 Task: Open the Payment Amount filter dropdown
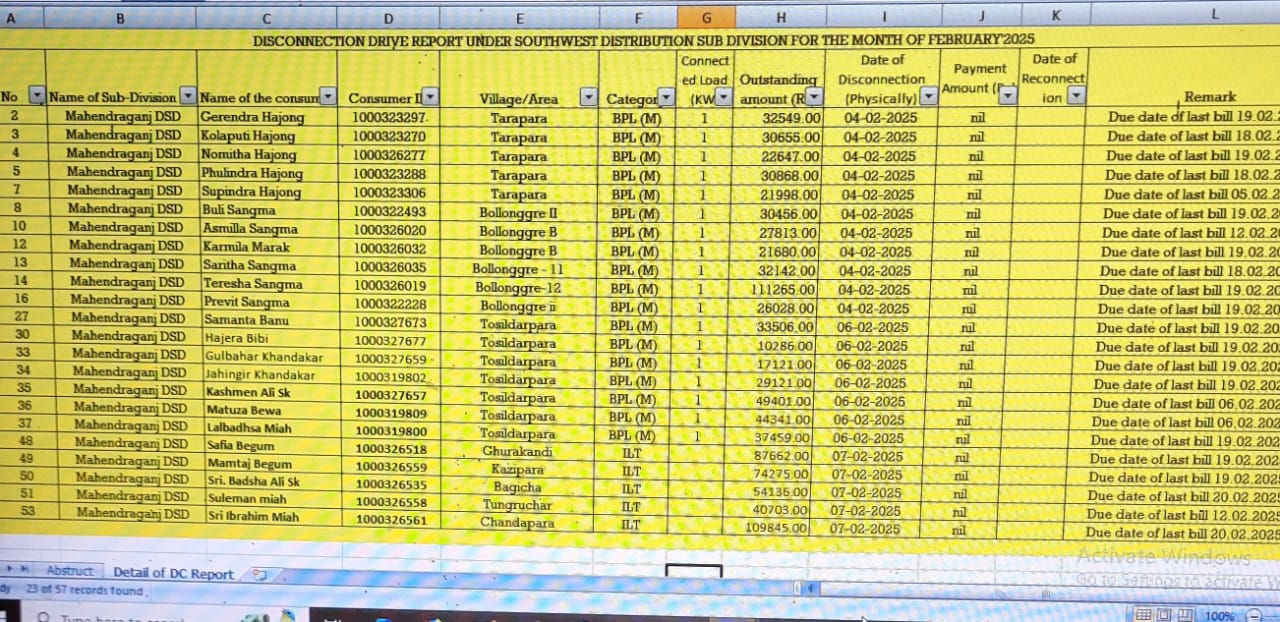pos(1008,95)
